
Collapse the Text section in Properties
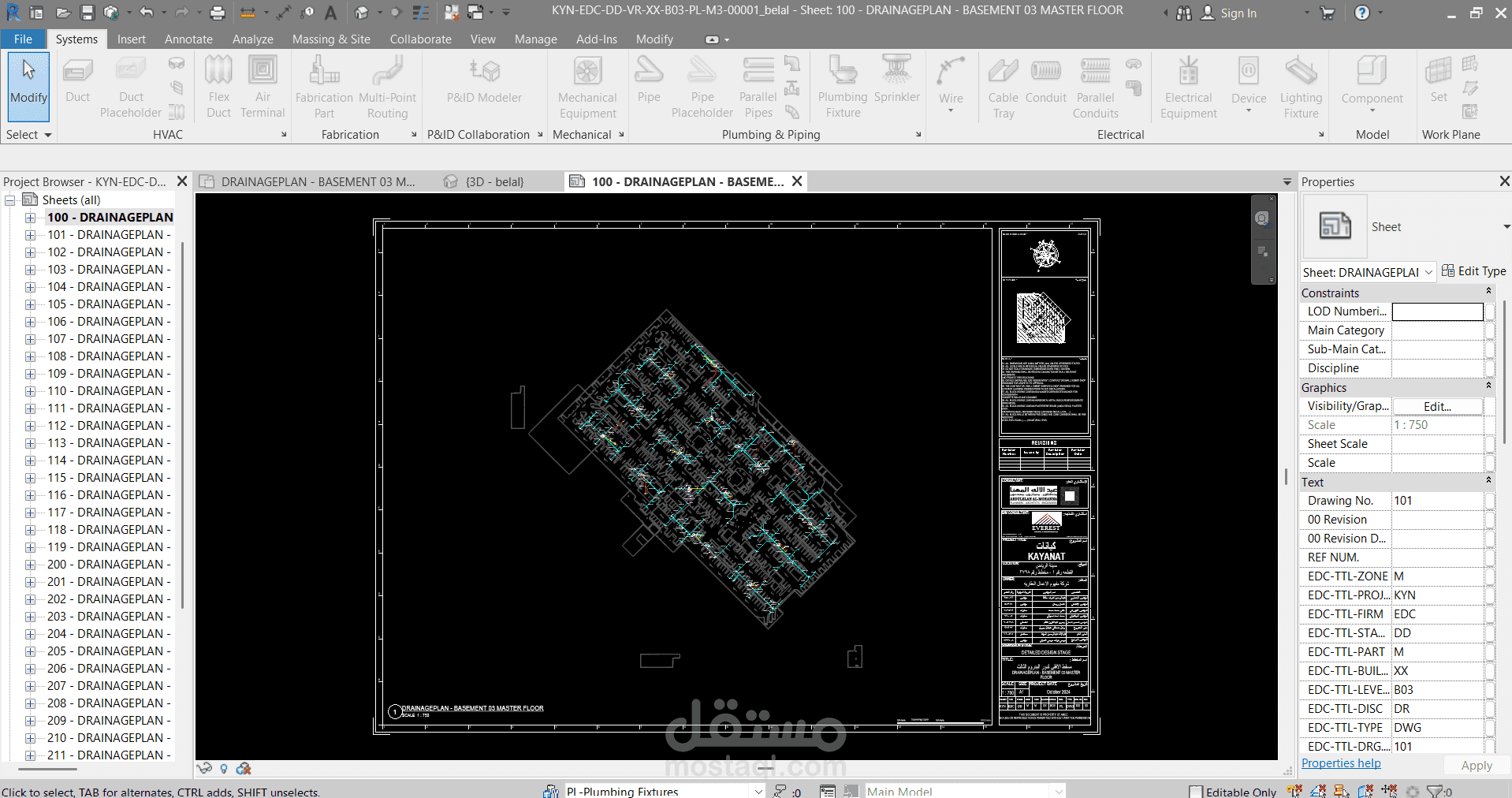pos(1488,481)
